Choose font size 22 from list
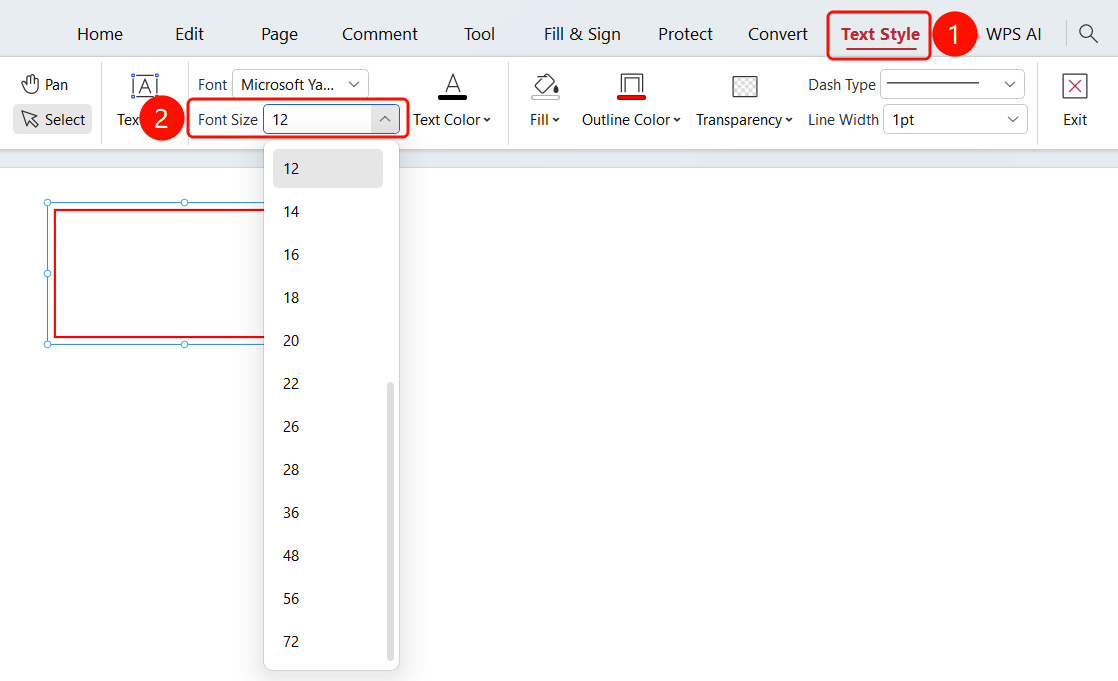 (x=328, y=384)
